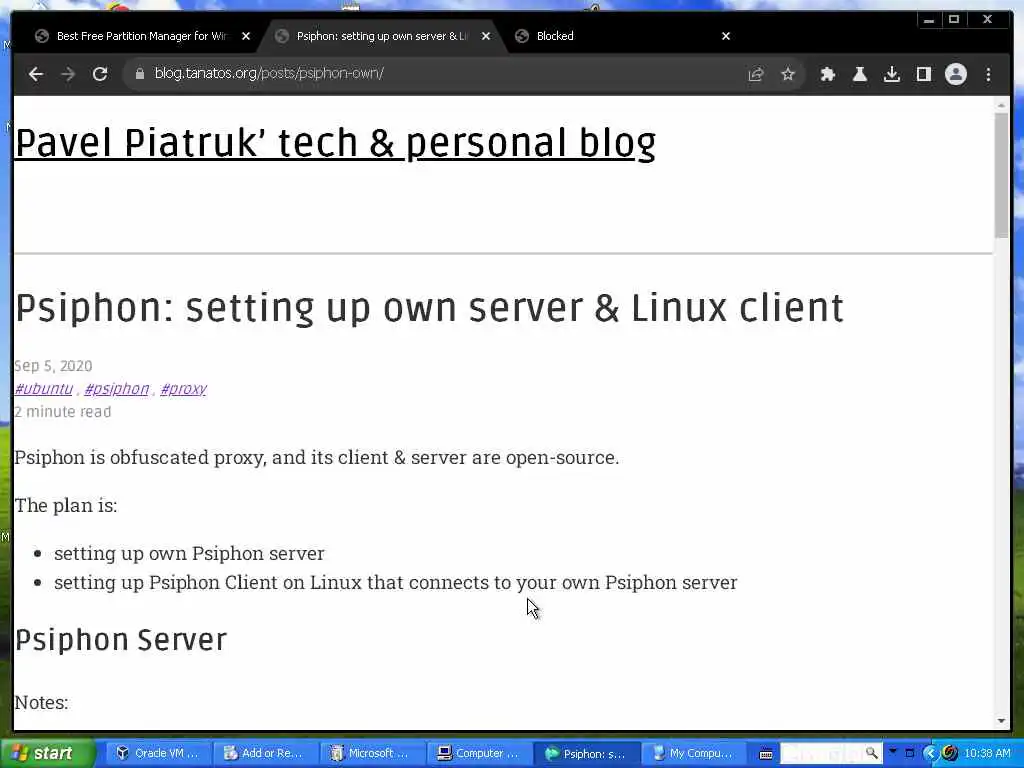This screenshot has width=1024, height=768.
Task: Follow the #proxy tag link
Action: [x=184, y=389]
